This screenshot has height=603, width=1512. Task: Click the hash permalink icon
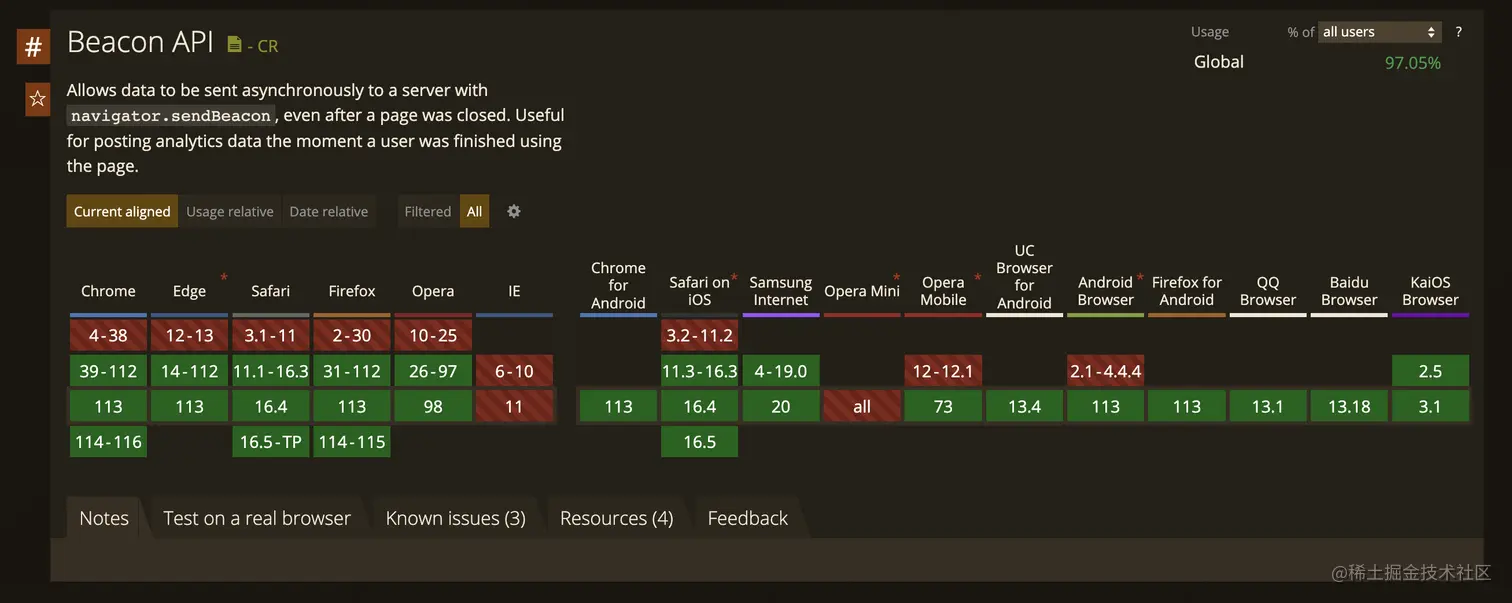[33, 46]
